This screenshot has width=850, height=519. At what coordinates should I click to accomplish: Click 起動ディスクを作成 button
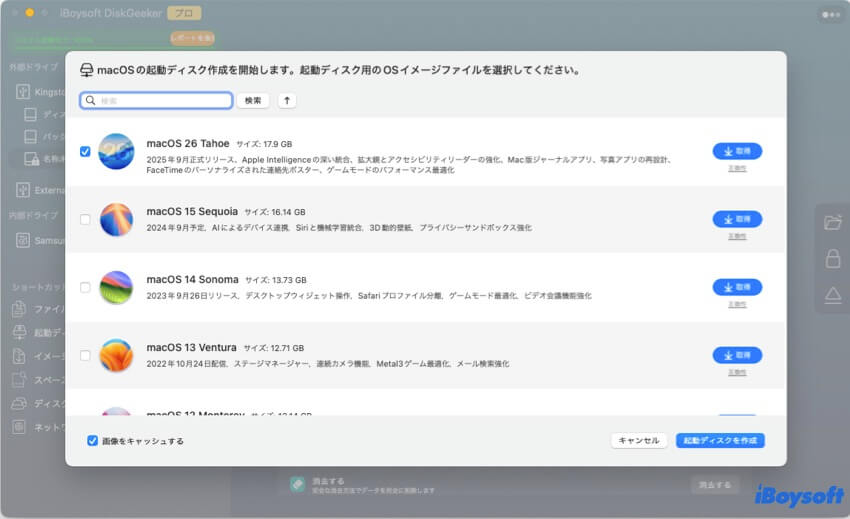720,440
